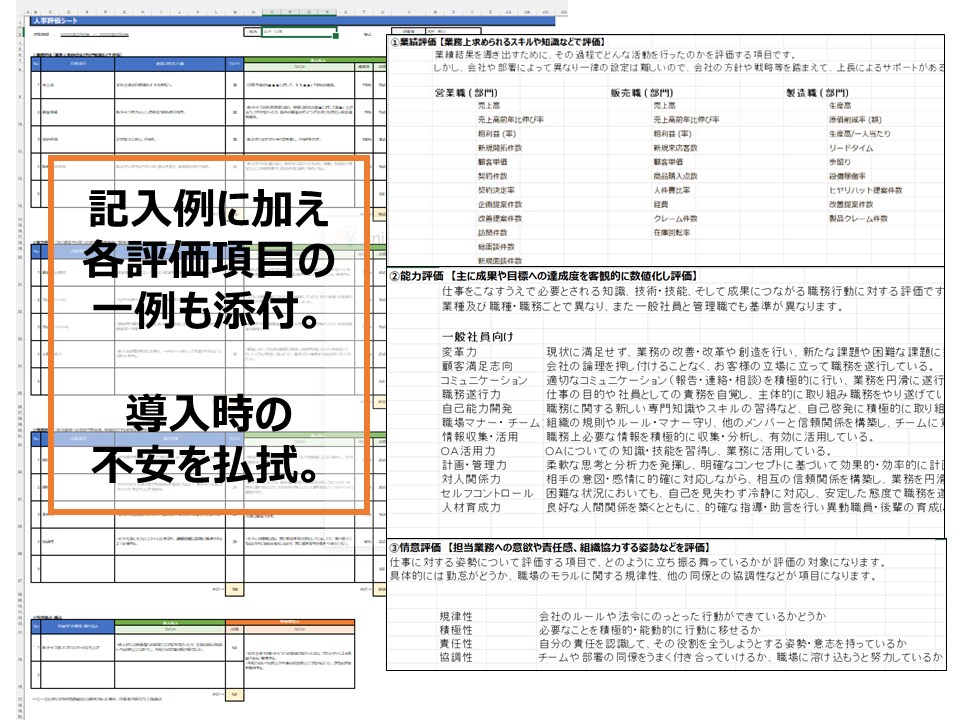960x720 pixels.
Task: Click the 製造職(部門) column heading
Action: pyautogui.click(x=817, y=92)
